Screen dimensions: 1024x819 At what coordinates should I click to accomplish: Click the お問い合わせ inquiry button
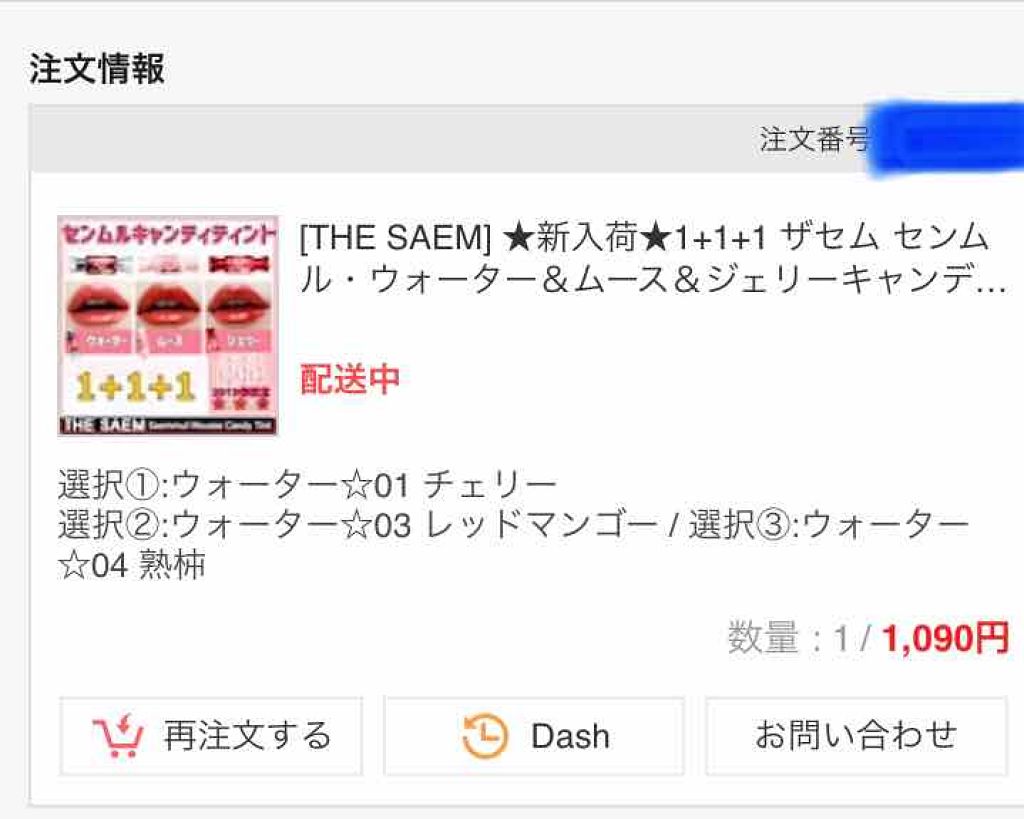[856, 736]
